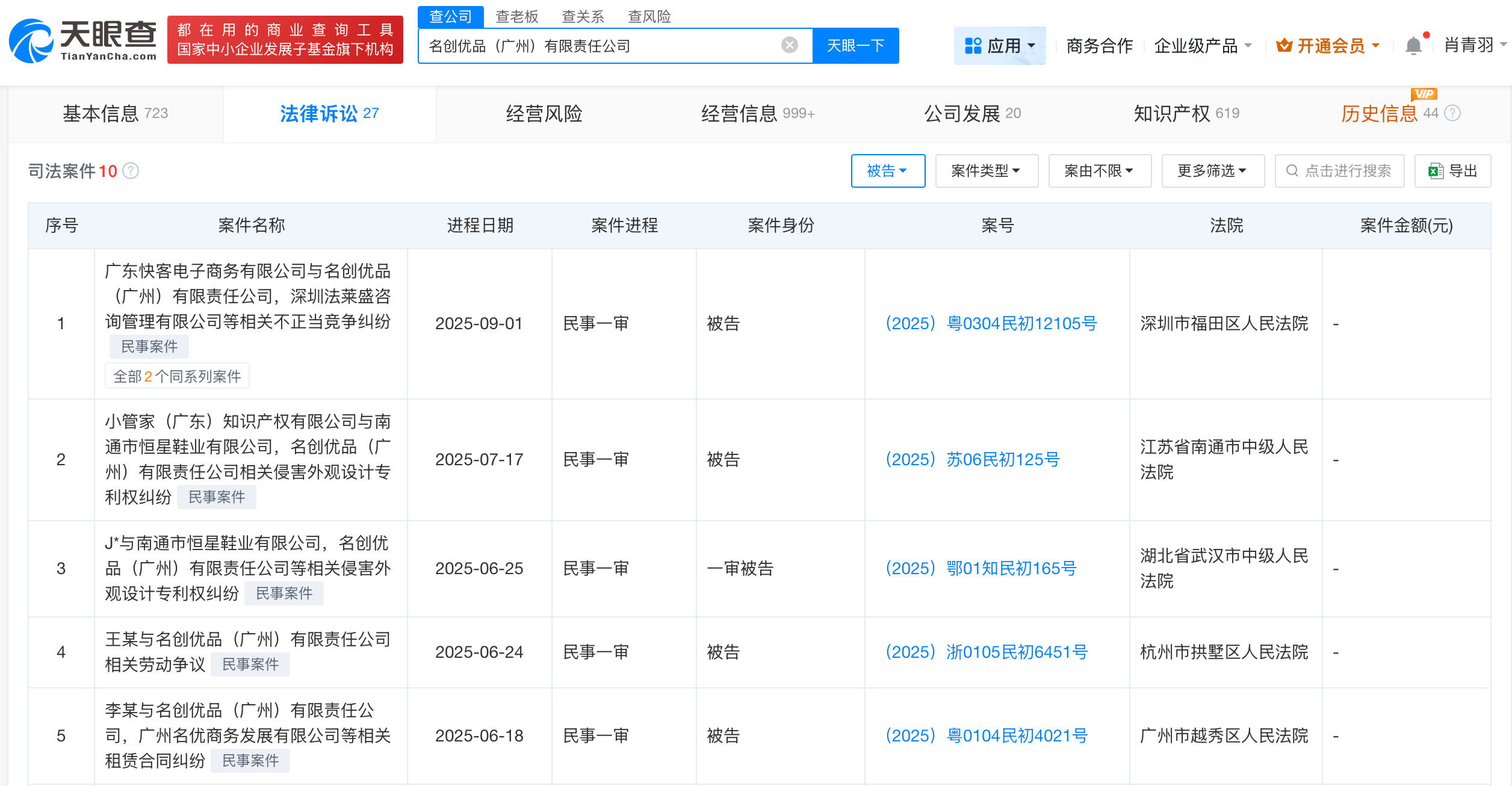Select the 查老板 tab

point(518,16)
